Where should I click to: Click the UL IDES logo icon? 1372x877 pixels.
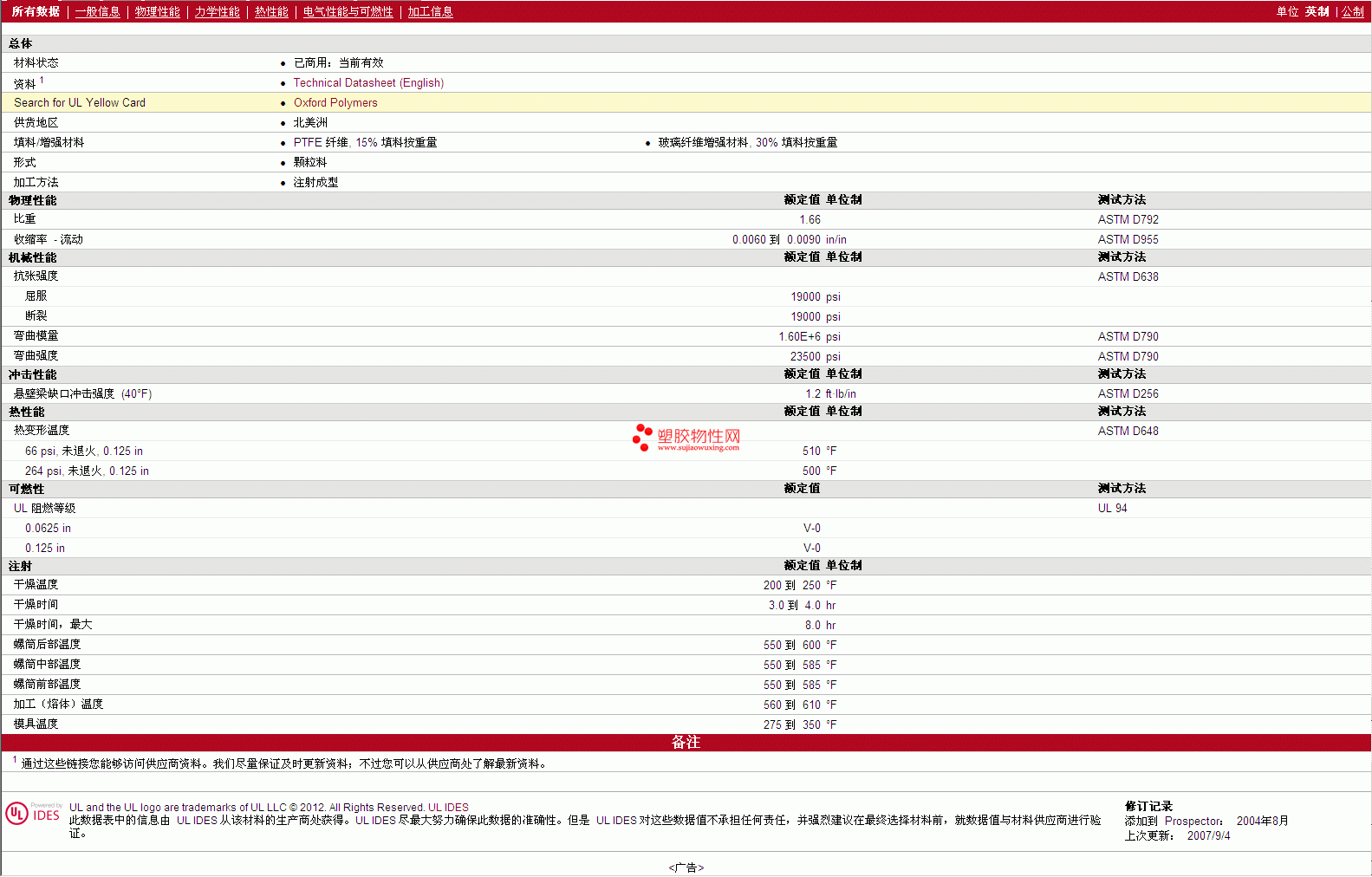(x=33, y=814)
